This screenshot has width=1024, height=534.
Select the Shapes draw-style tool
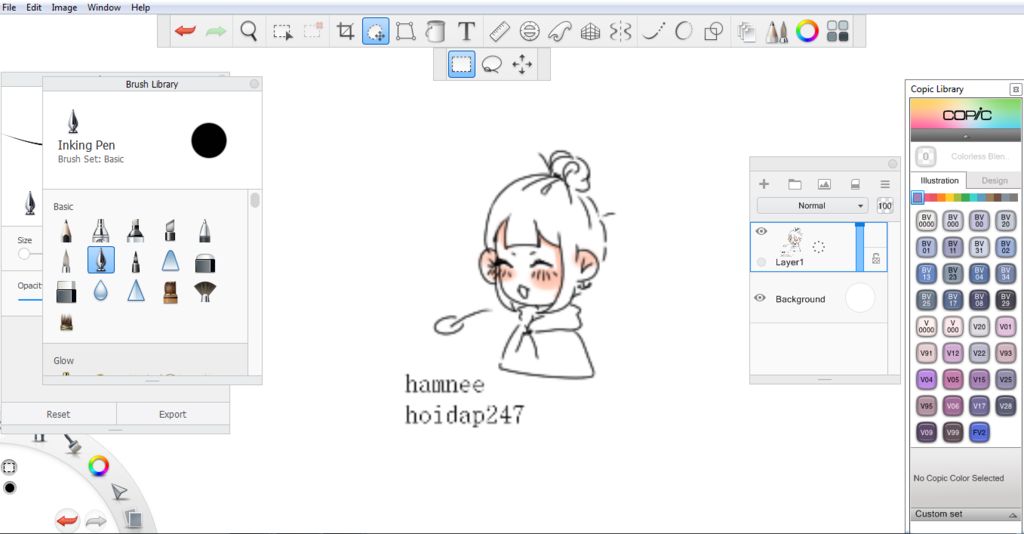(714, 31)
